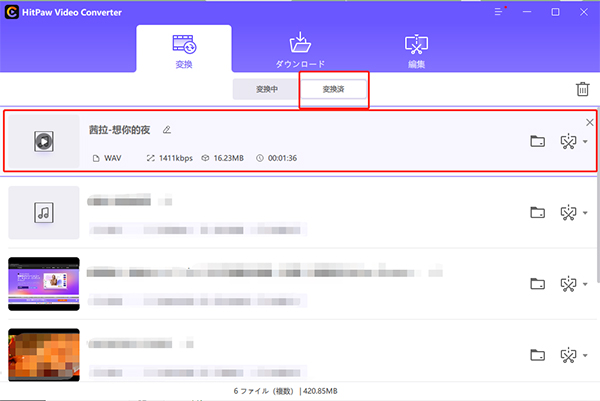Viewport: 600px width, 401px height.
Task: Remove 茜拉-想你的夜 from the list
Action: [590, 122]
